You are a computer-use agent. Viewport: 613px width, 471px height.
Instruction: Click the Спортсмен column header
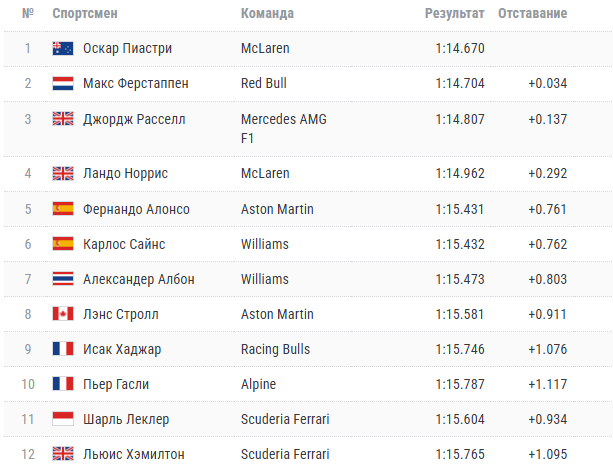85,13
